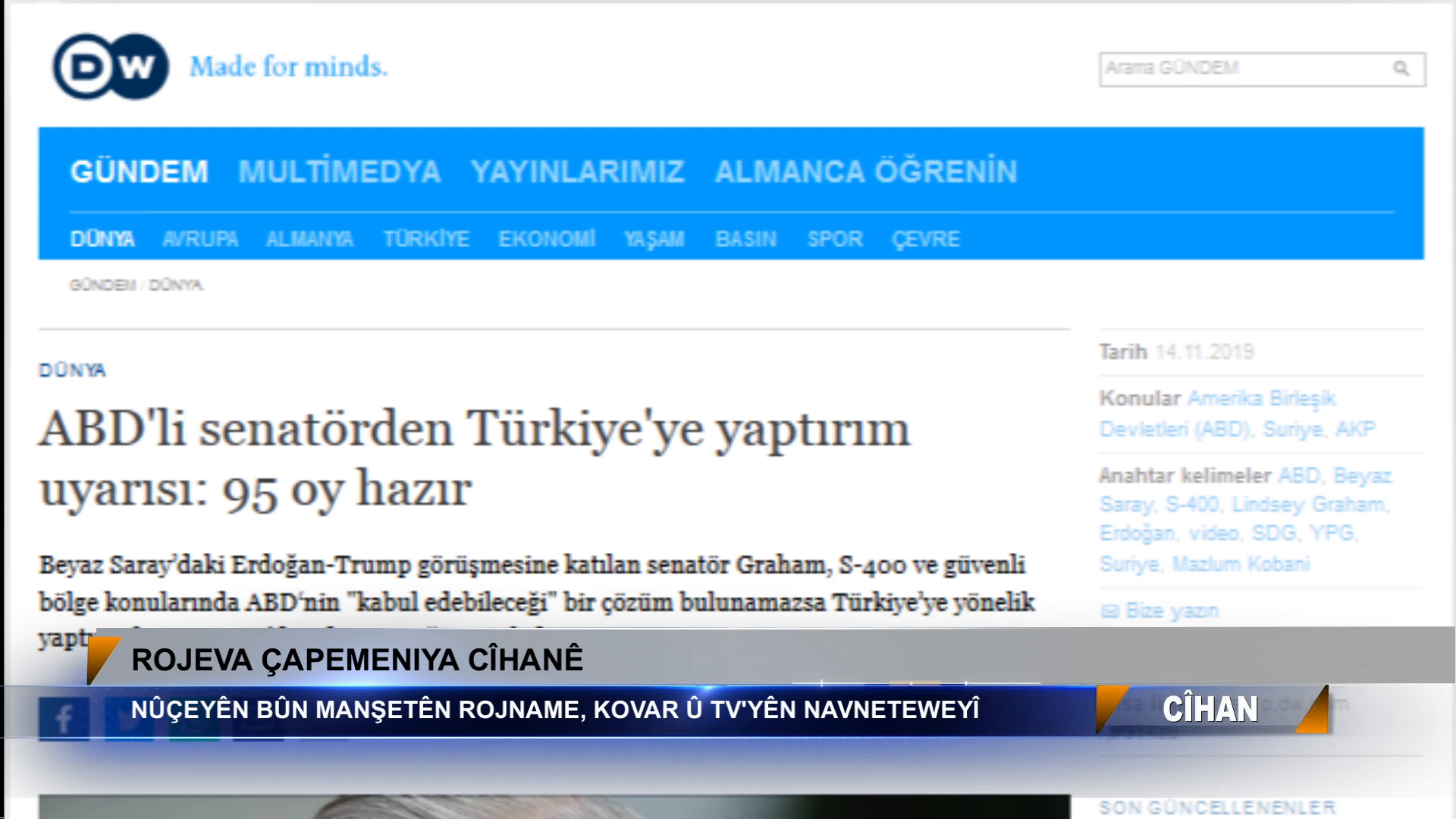Image resolution: width=1456 pixels, height=819 pixels.
Task: Open Suriye topic link under Konular
Action: (1293, 429)
